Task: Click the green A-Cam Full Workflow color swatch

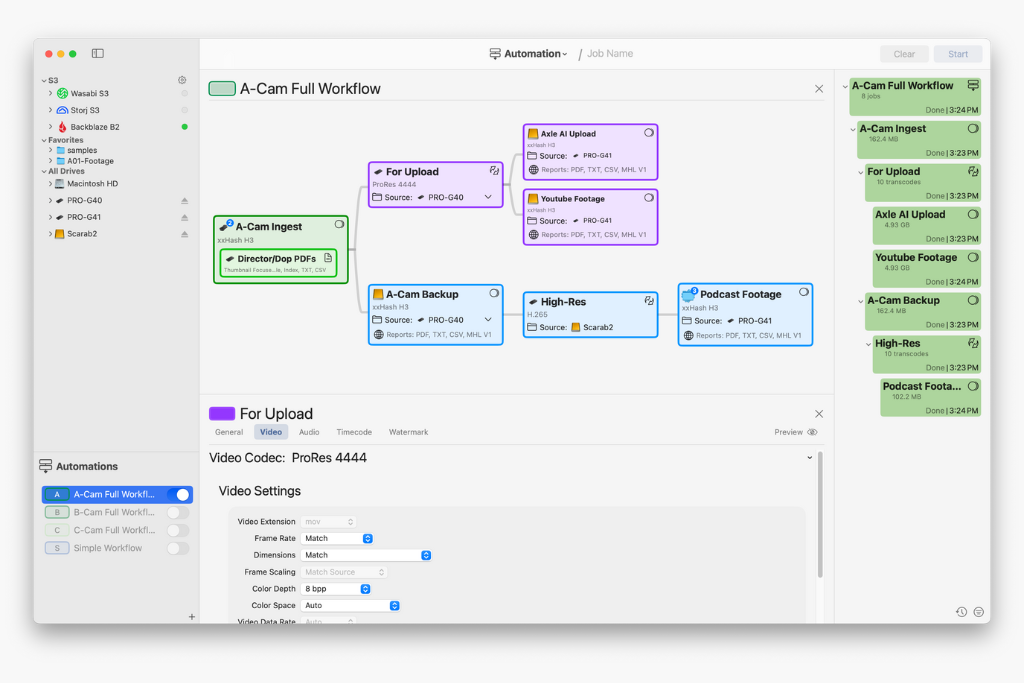Action: click(222, 89)
